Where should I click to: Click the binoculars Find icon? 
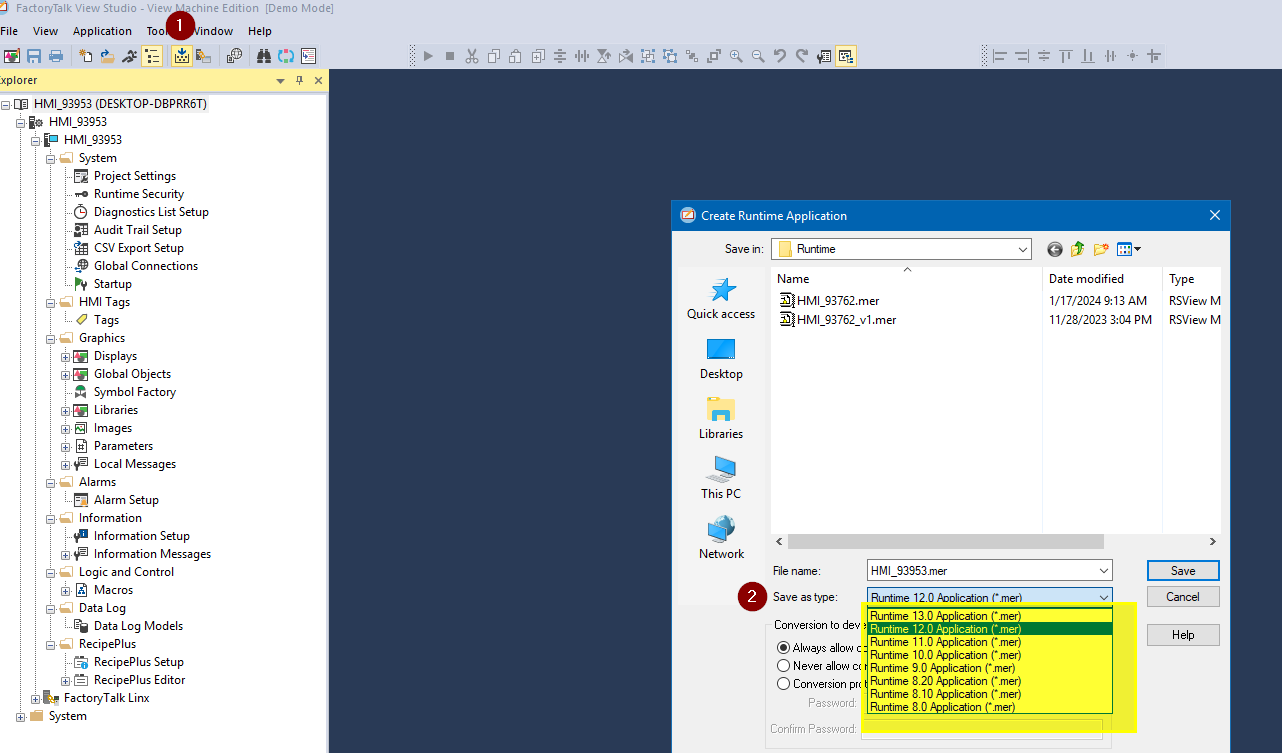tap(264, 56)
